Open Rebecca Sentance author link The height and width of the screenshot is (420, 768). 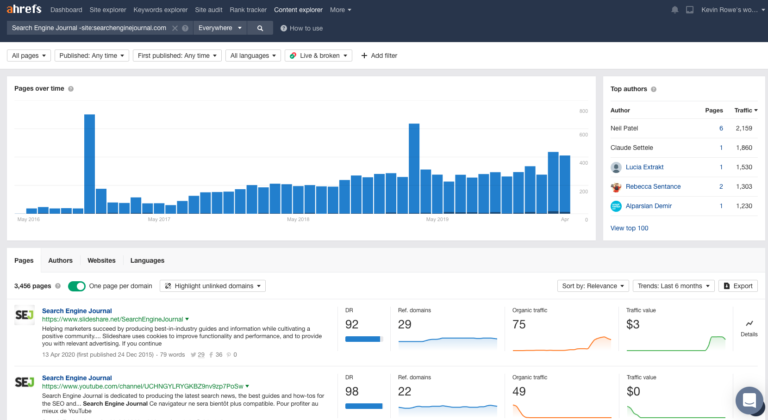(653, 187)
